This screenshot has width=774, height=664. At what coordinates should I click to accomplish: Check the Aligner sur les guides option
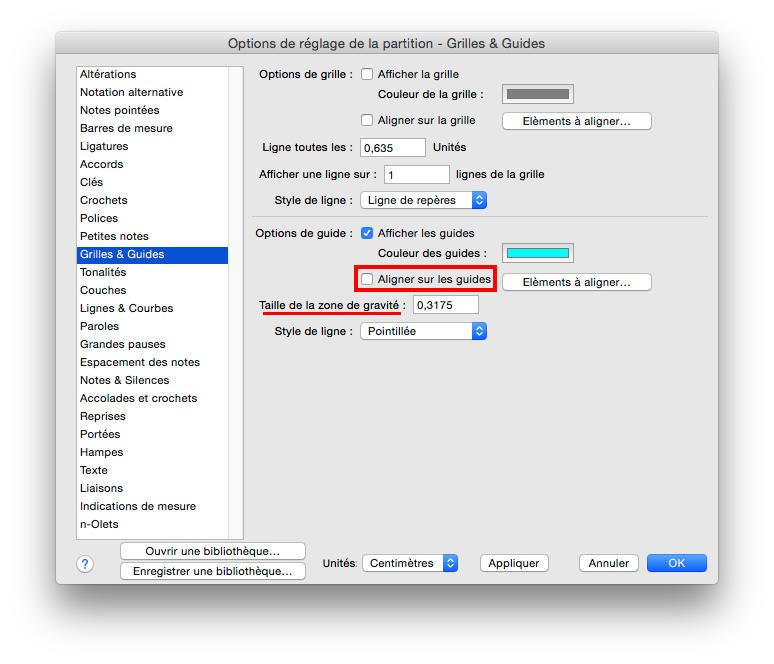pyautogui.click(x=367, y=279)
